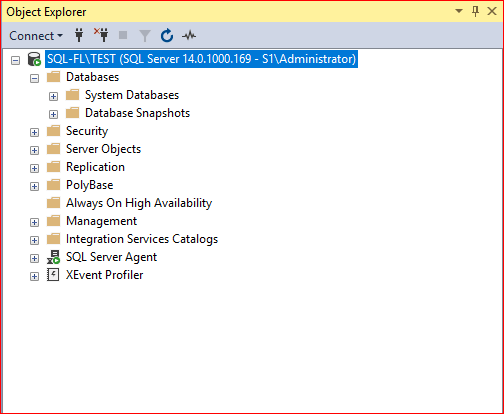Click the PolyBase folder icon
The height and width of the screenshot is (414, 504).
click(53, 185)
